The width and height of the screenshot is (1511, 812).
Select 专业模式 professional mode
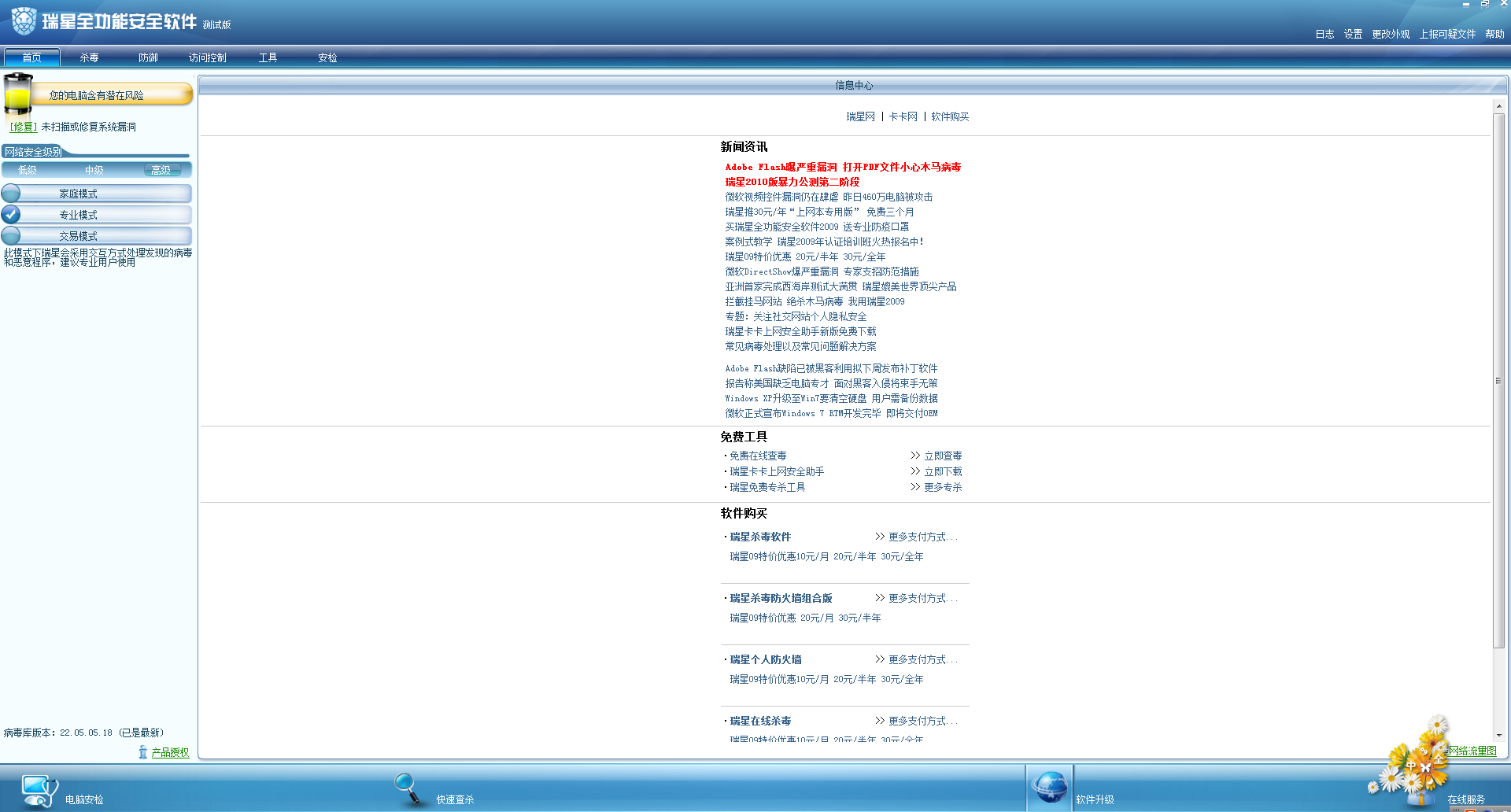[97, 215]
